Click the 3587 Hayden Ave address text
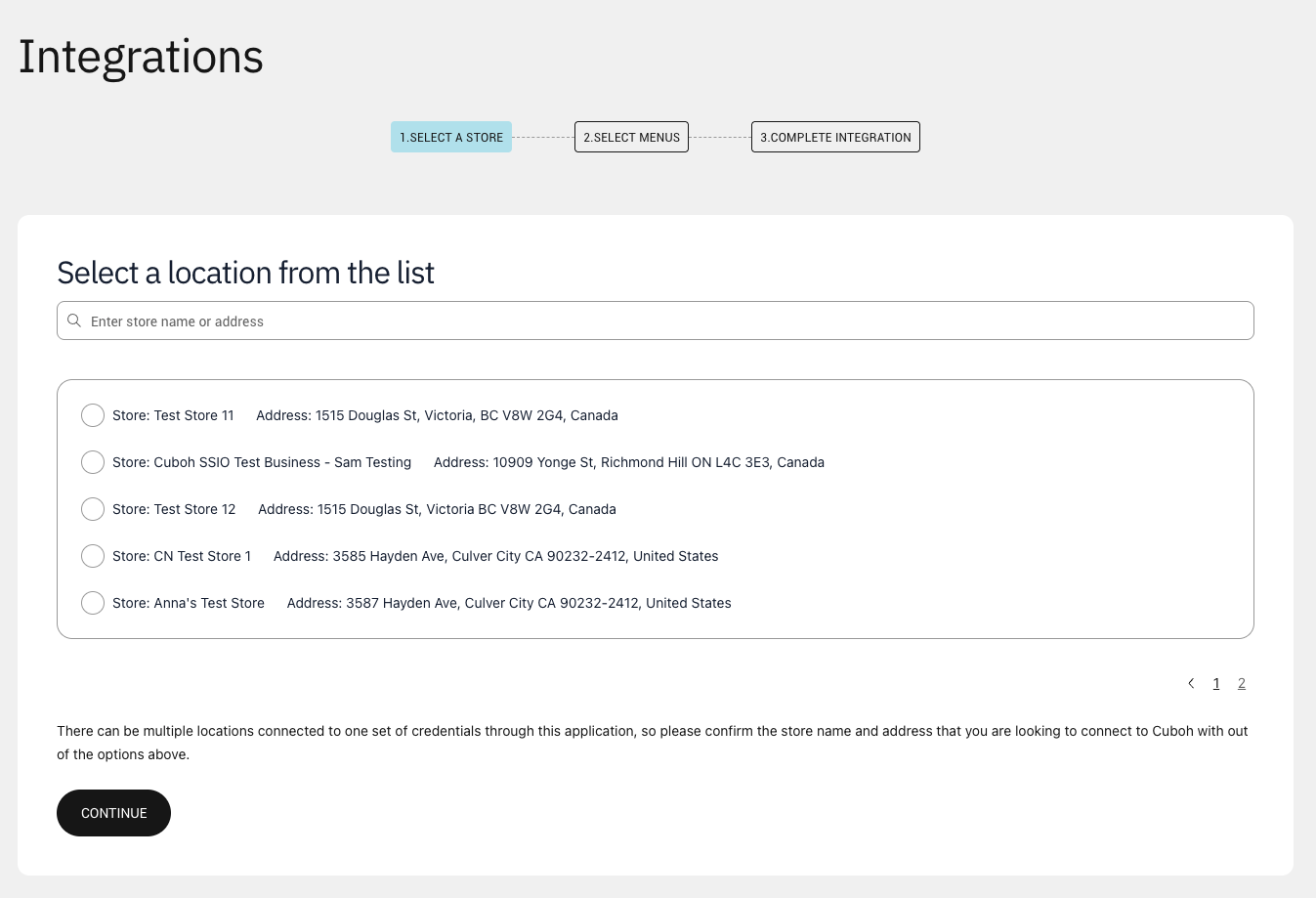This screenshot has width=1316, height=898. pyautogui.click(x=508, y=603)
